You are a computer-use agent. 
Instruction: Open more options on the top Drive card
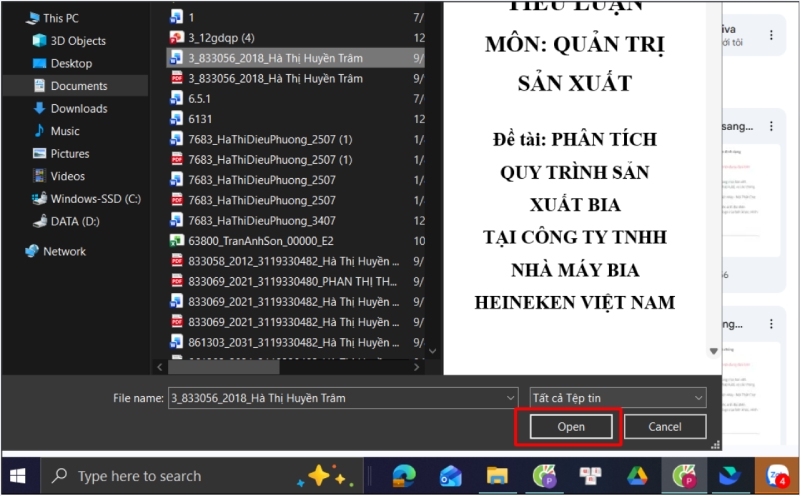click(771, 35)
